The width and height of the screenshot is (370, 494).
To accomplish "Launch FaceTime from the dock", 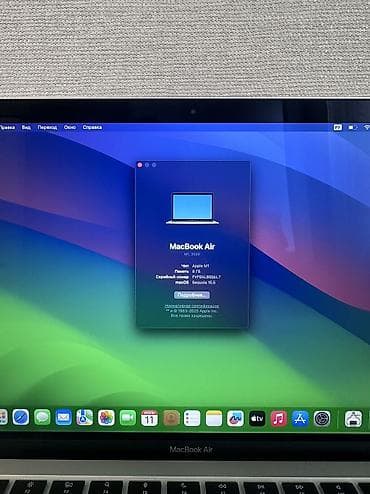I will point(128,418).
